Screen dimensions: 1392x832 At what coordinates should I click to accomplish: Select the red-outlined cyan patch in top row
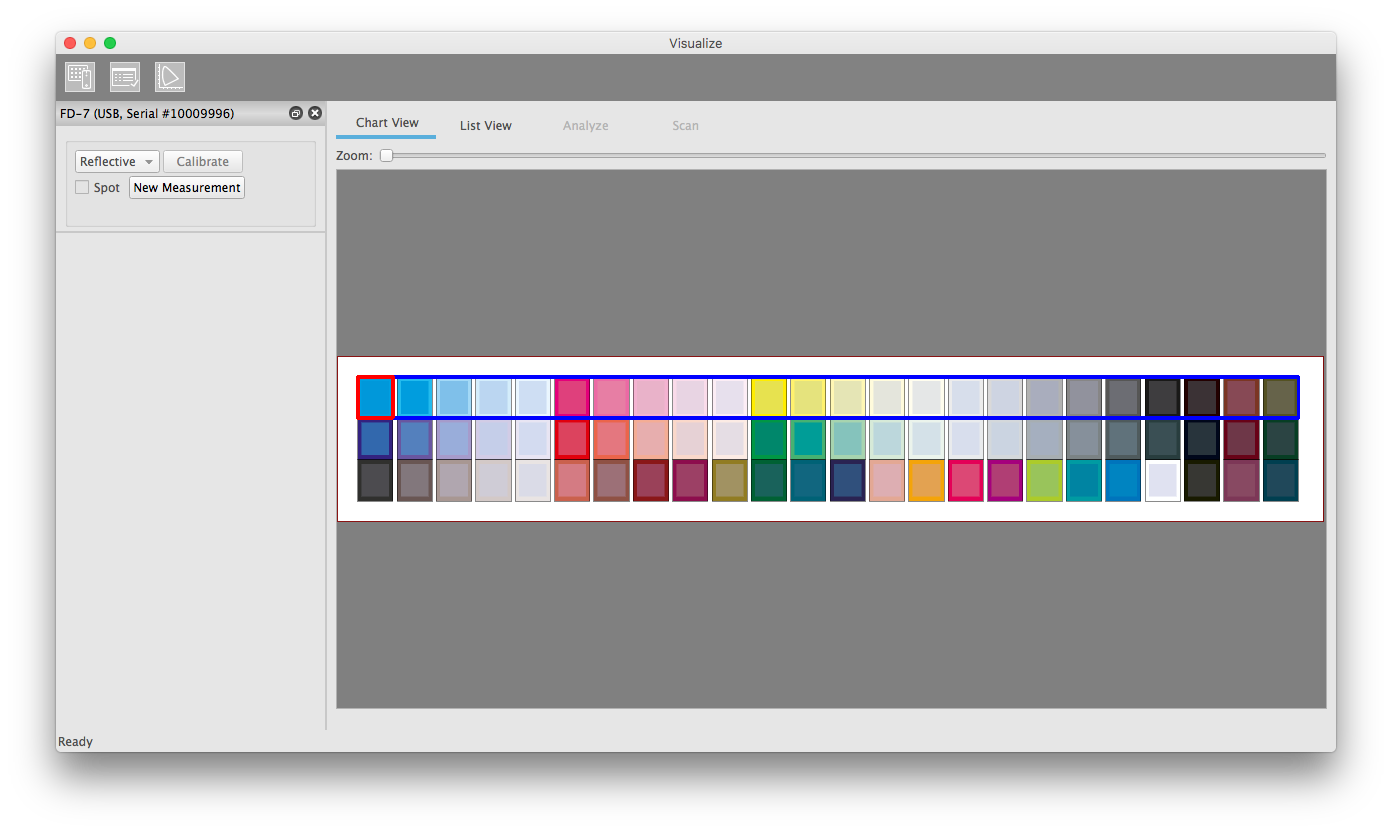click(376, 398)
